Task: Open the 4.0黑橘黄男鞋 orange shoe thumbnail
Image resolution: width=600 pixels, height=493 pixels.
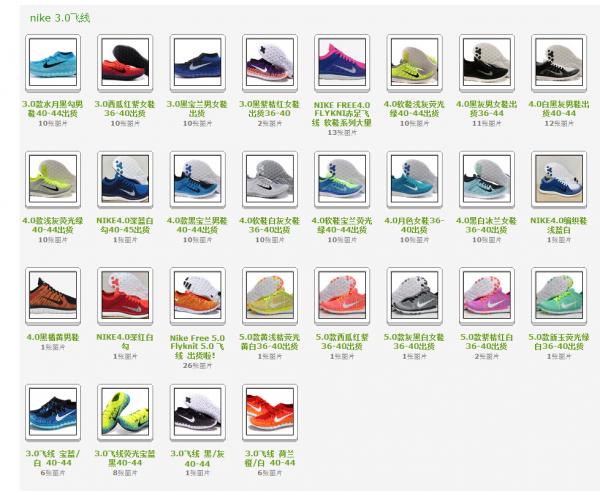Action: pyautogui.click(x=53, y=295)
